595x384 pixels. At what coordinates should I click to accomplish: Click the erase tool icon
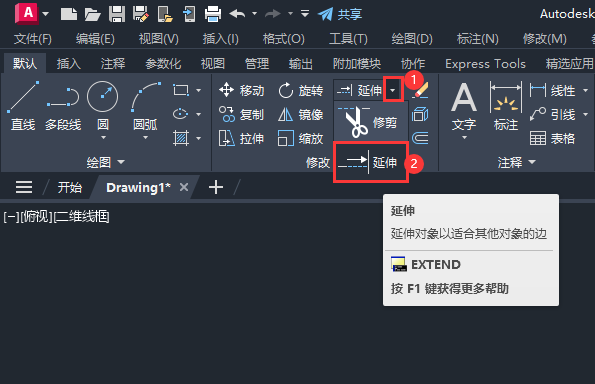(420, 90)
